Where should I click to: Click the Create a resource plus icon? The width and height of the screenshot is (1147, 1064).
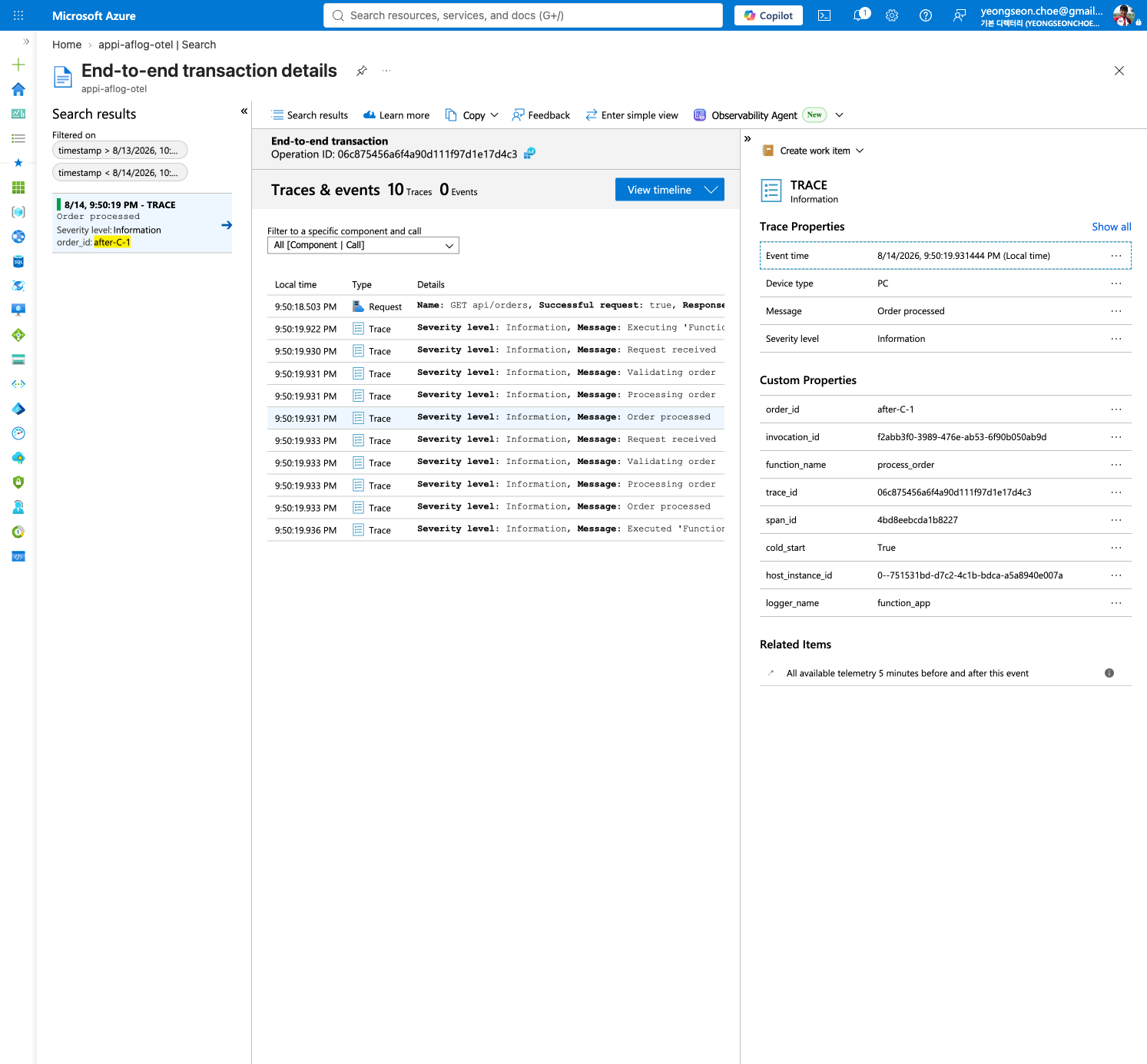tap(18, 65)
